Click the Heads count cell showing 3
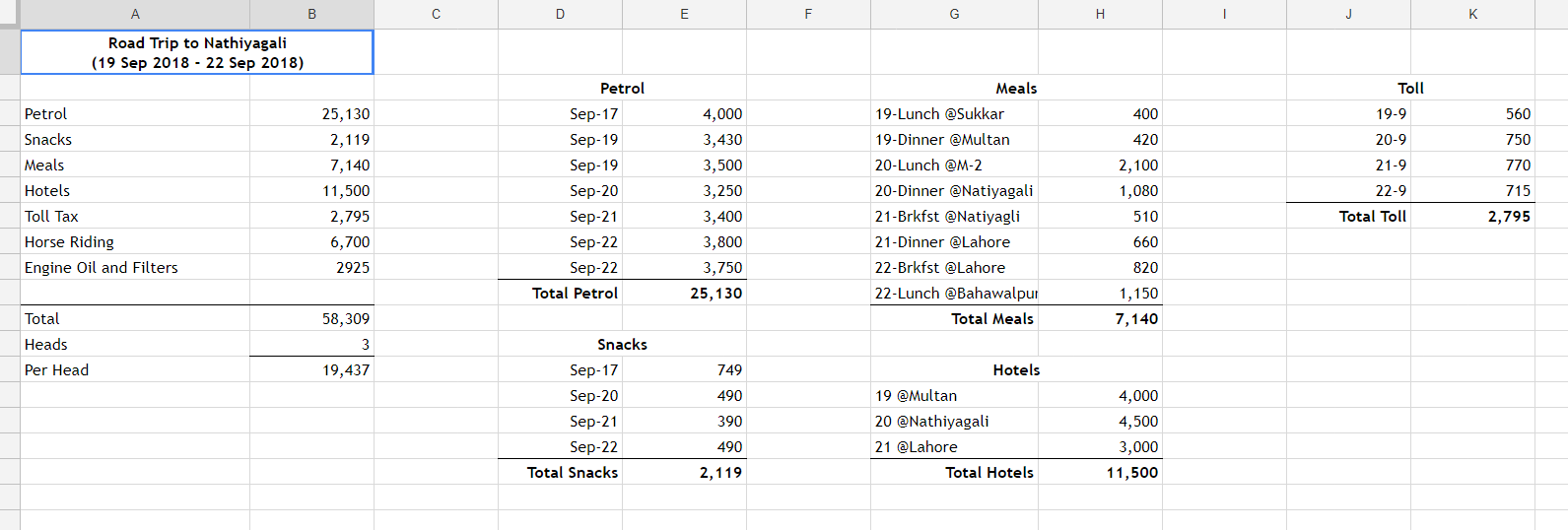The width and height of the screenshot is (1568, 530). click(x=312, y=344)
